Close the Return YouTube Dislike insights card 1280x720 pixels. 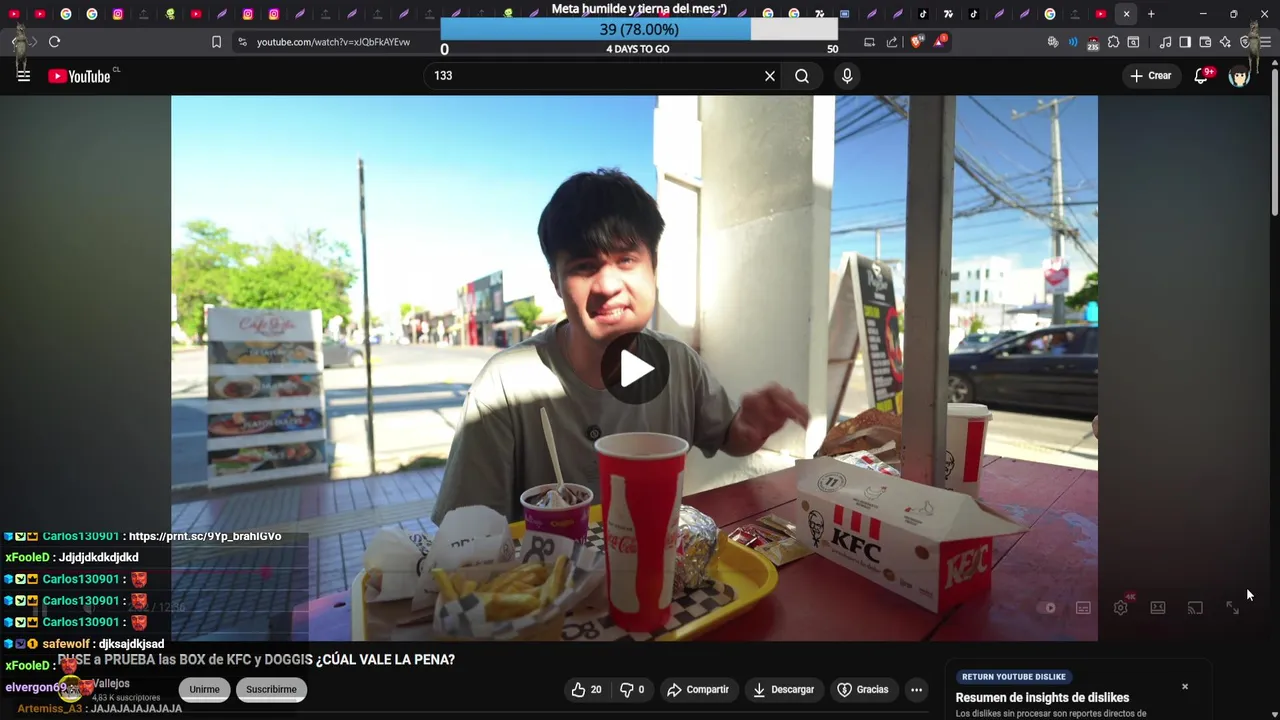(x=1185, y=687)
